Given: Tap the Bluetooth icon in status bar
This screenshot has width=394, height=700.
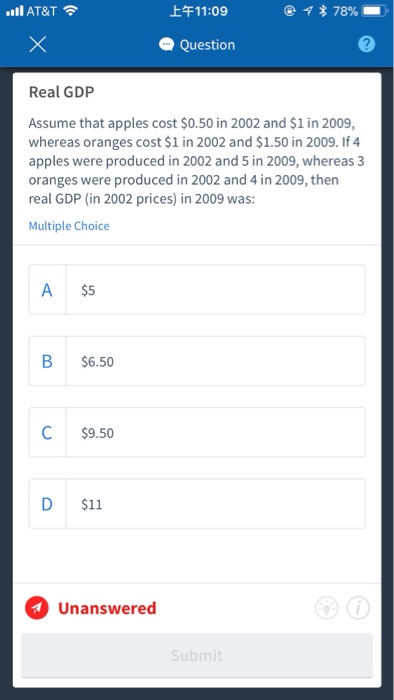Looking at the screenshot, I should (323, 11).
